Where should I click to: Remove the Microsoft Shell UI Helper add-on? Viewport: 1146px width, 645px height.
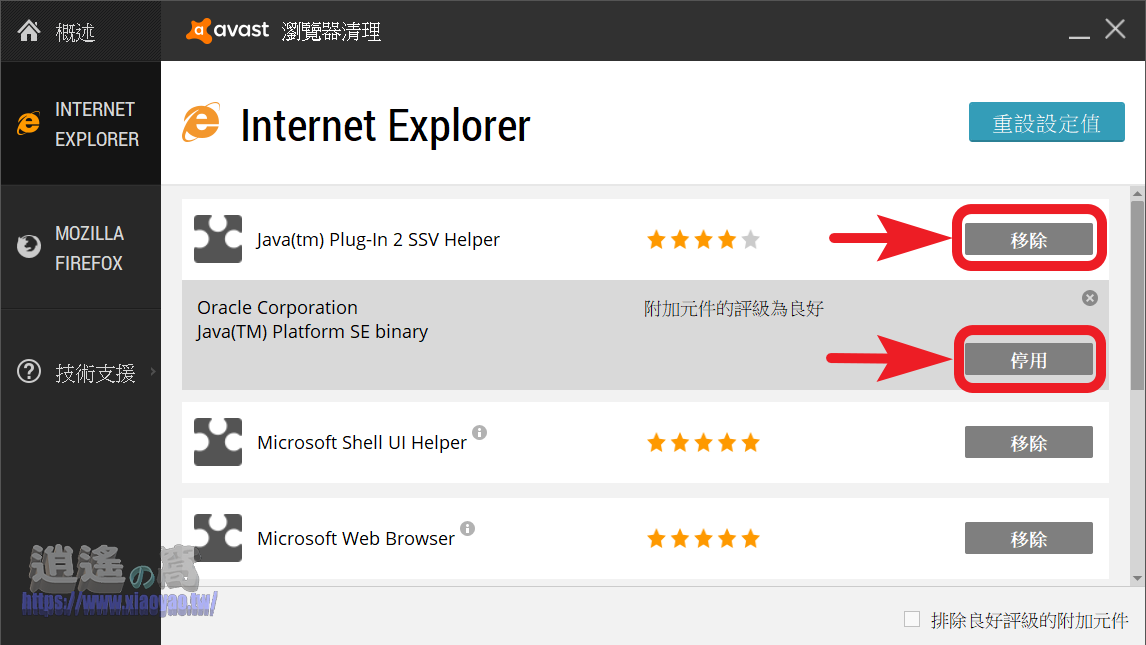[x=1028, y=442]
